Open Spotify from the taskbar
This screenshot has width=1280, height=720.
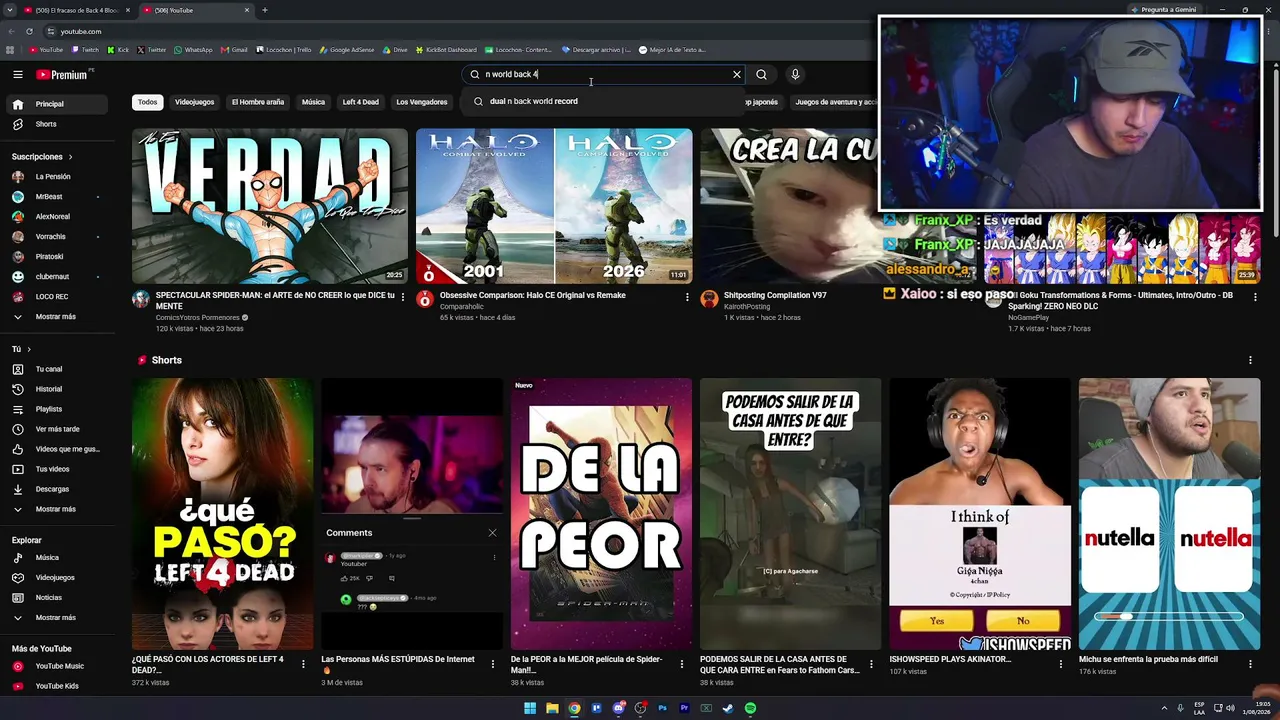click(x=750, y=708)
